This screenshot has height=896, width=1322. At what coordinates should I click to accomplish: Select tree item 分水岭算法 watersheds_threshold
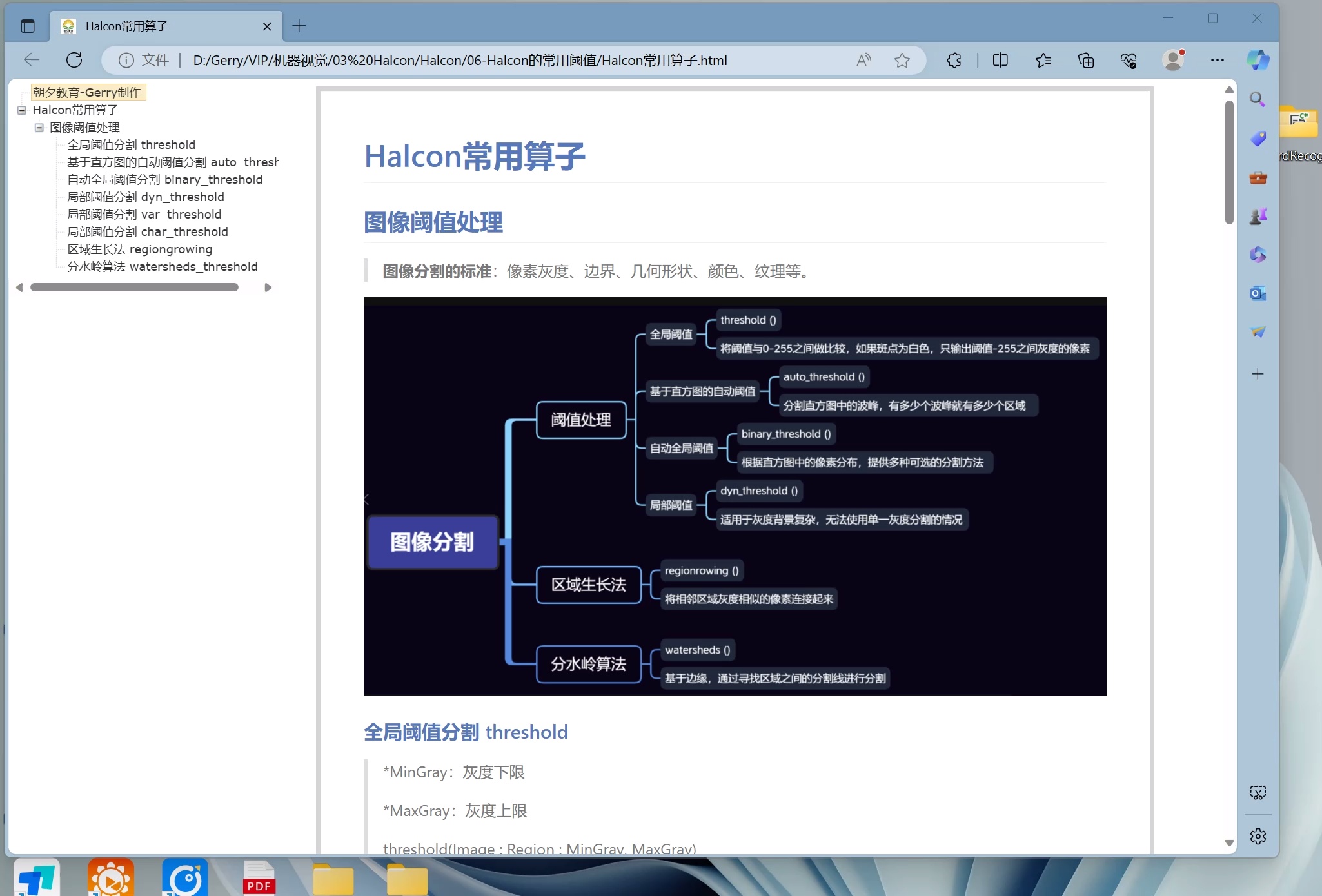(162, 266)
